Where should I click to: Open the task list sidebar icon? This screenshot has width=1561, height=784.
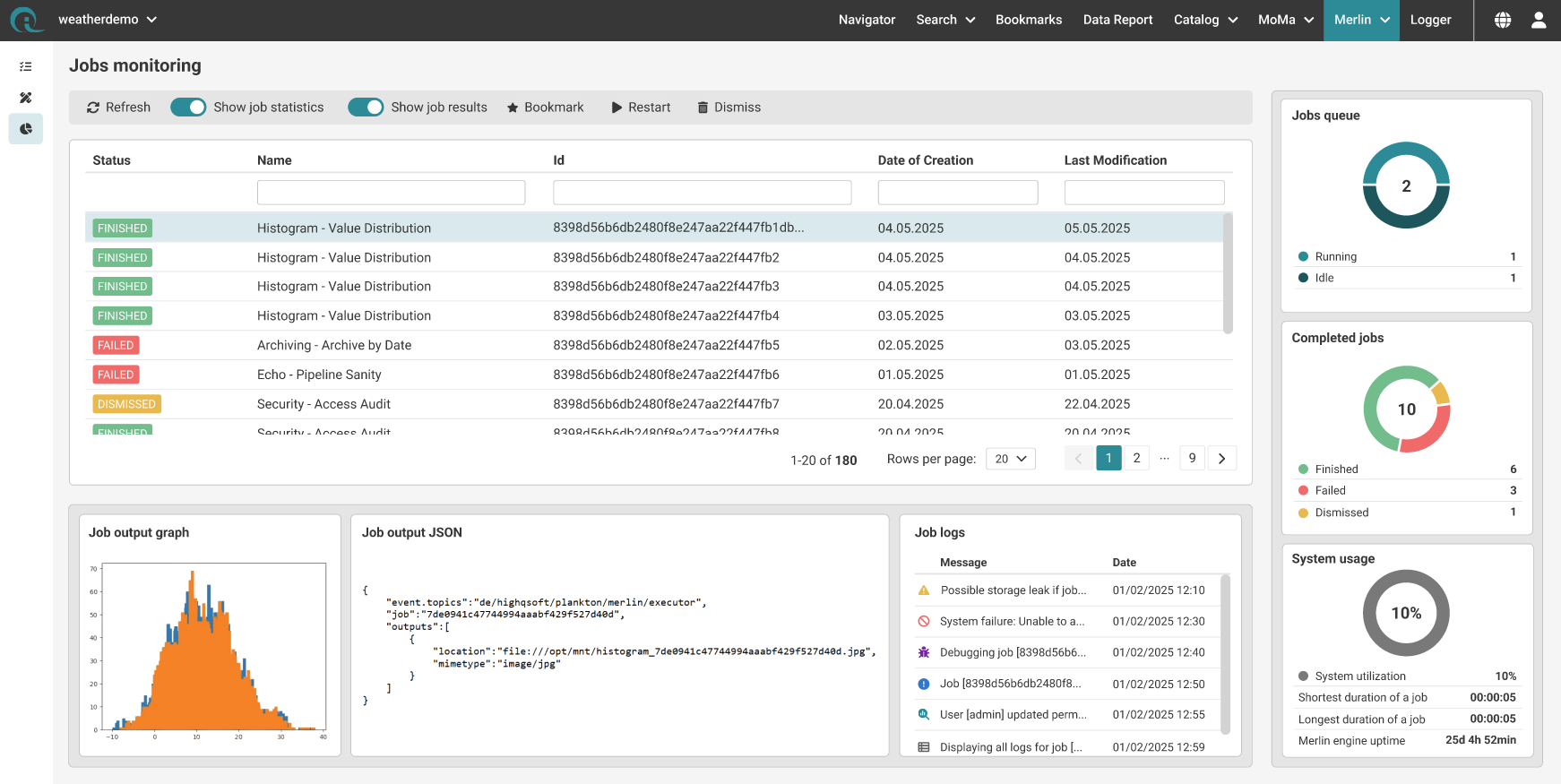click(26, 66)
